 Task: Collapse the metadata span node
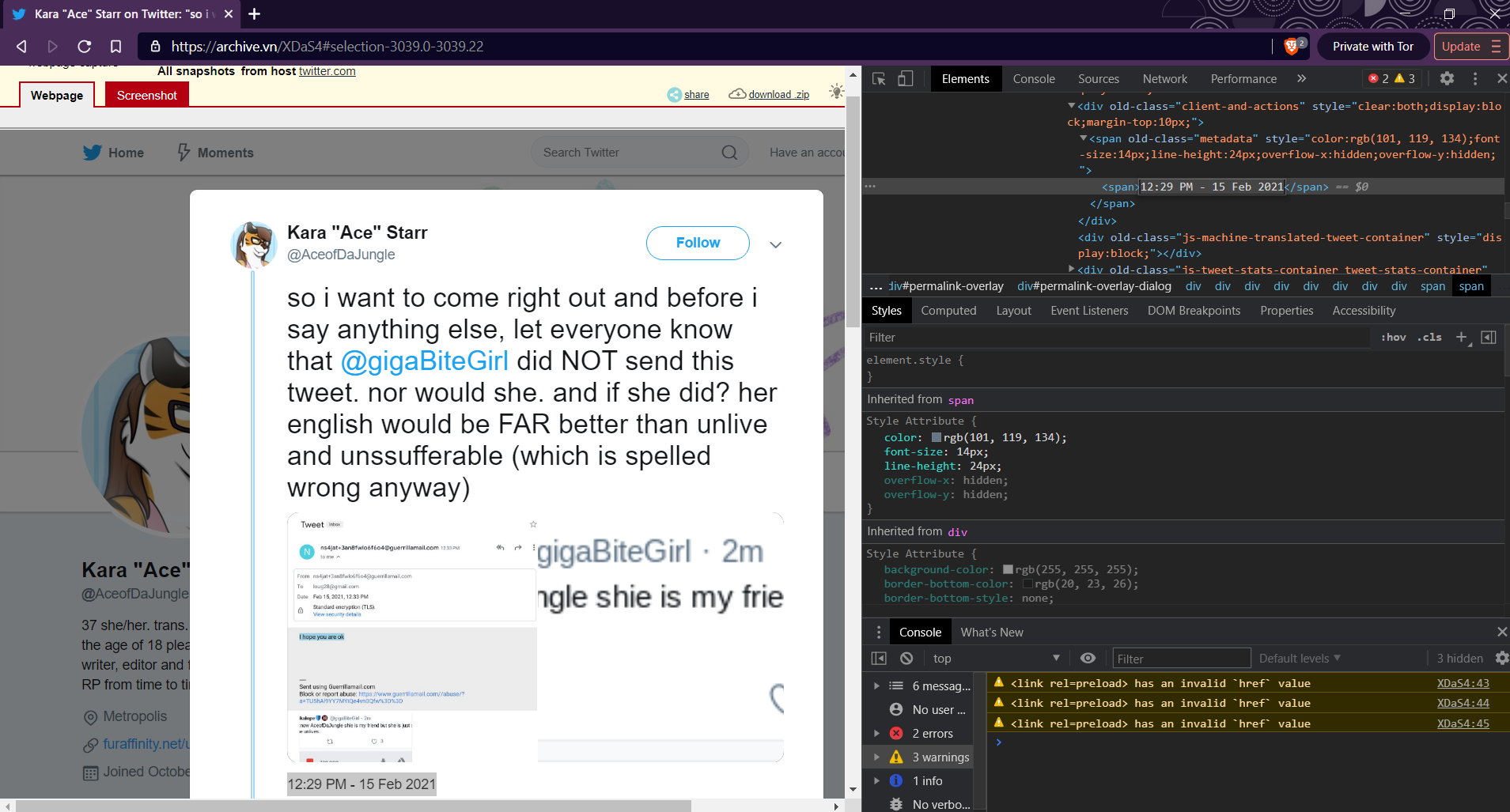point(1084,138)
